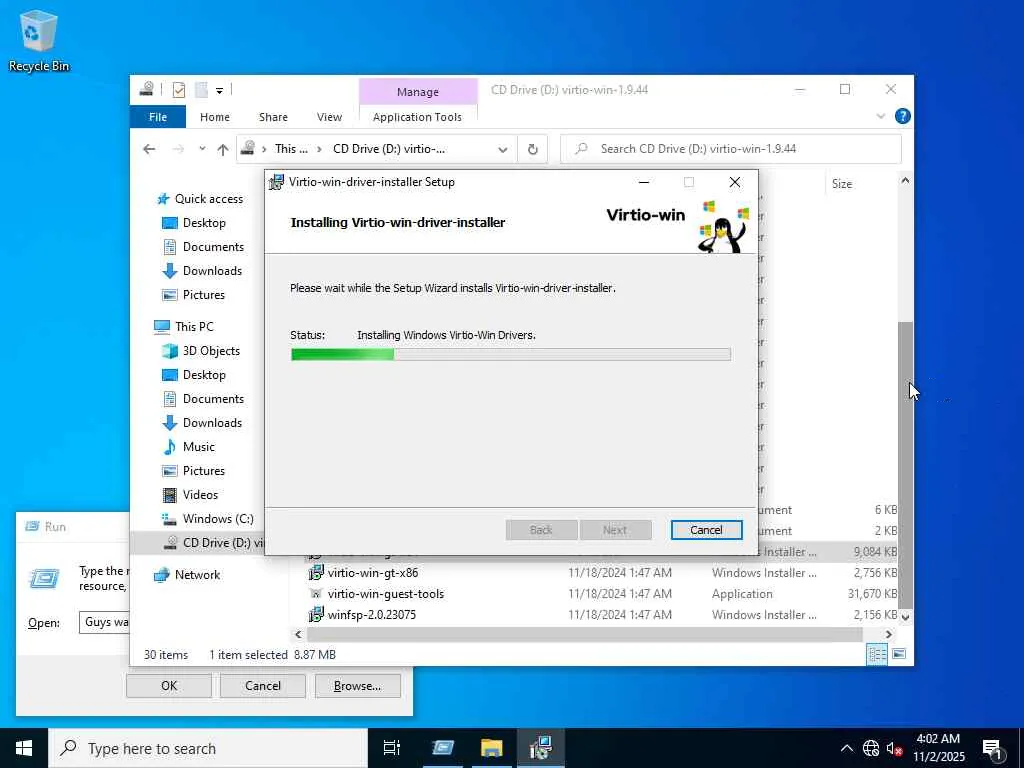
Task: Select virtio-win-guest-tools application
Action: pyautogui.click(x=385, y=594)
